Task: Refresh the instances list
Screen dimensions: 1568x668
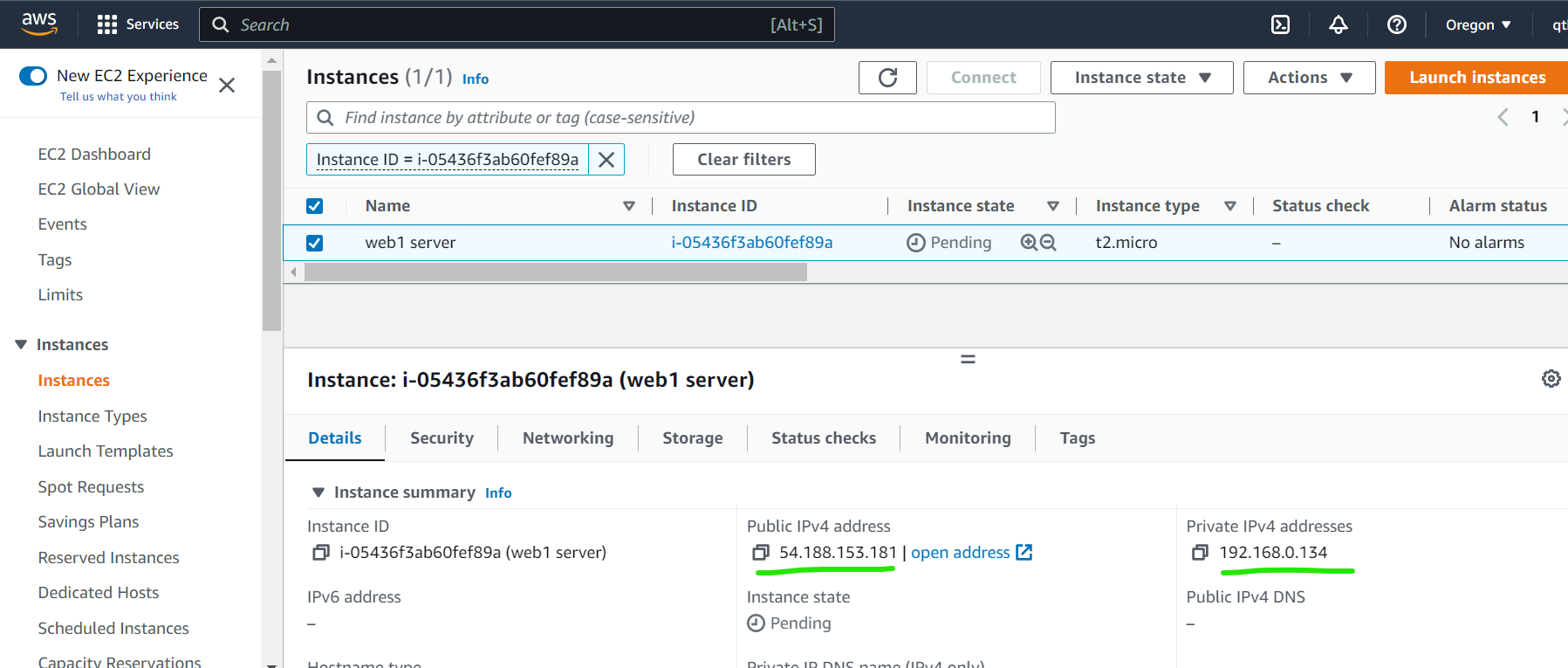Action: (887, 78)
